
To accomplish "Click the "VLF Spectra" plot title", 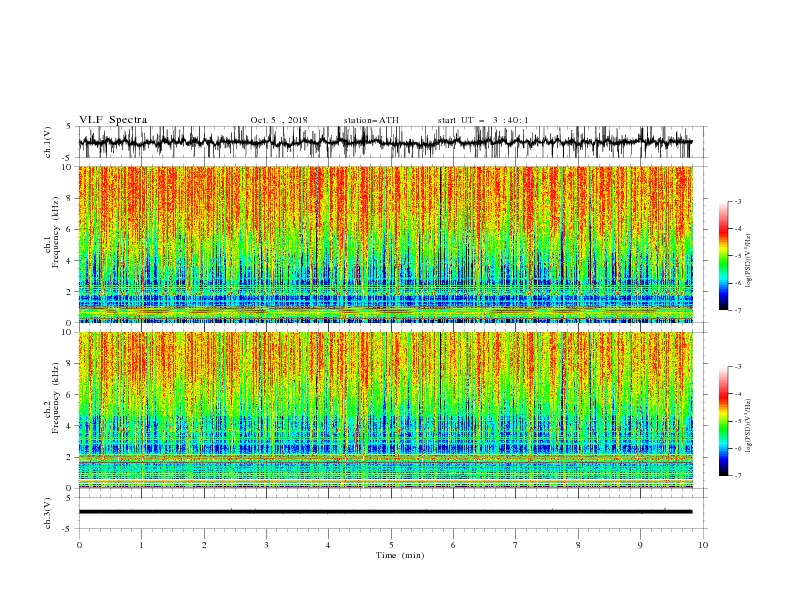I will click(x=113, y=120).
